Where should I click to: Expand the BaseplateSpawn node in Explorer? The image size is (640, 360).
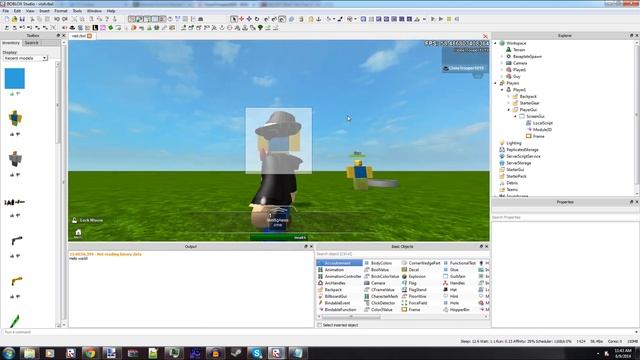[502, 56]
